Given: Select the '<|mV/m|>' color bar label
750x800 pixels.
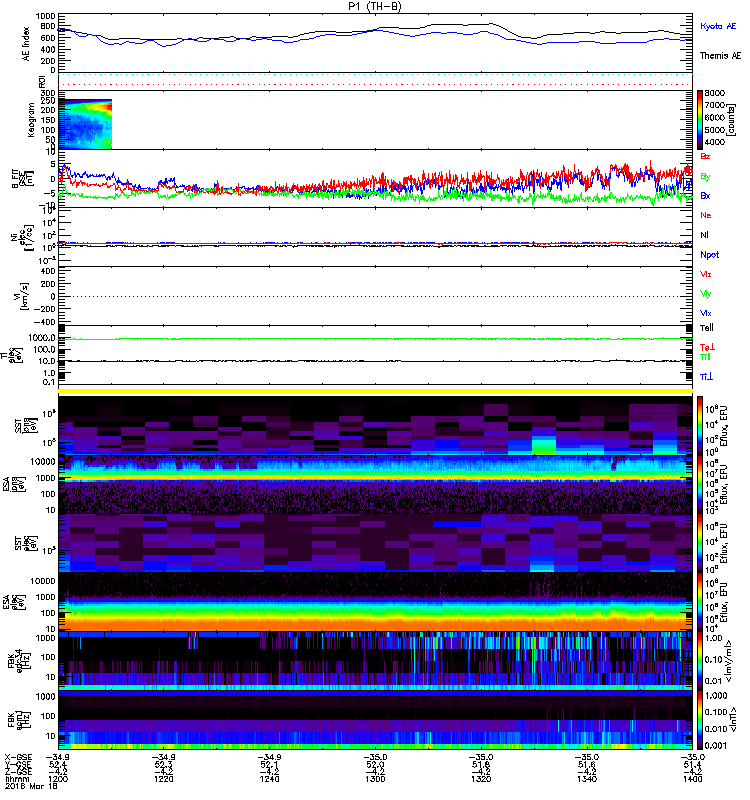Looking at the screenshot, I should point(729,661).
